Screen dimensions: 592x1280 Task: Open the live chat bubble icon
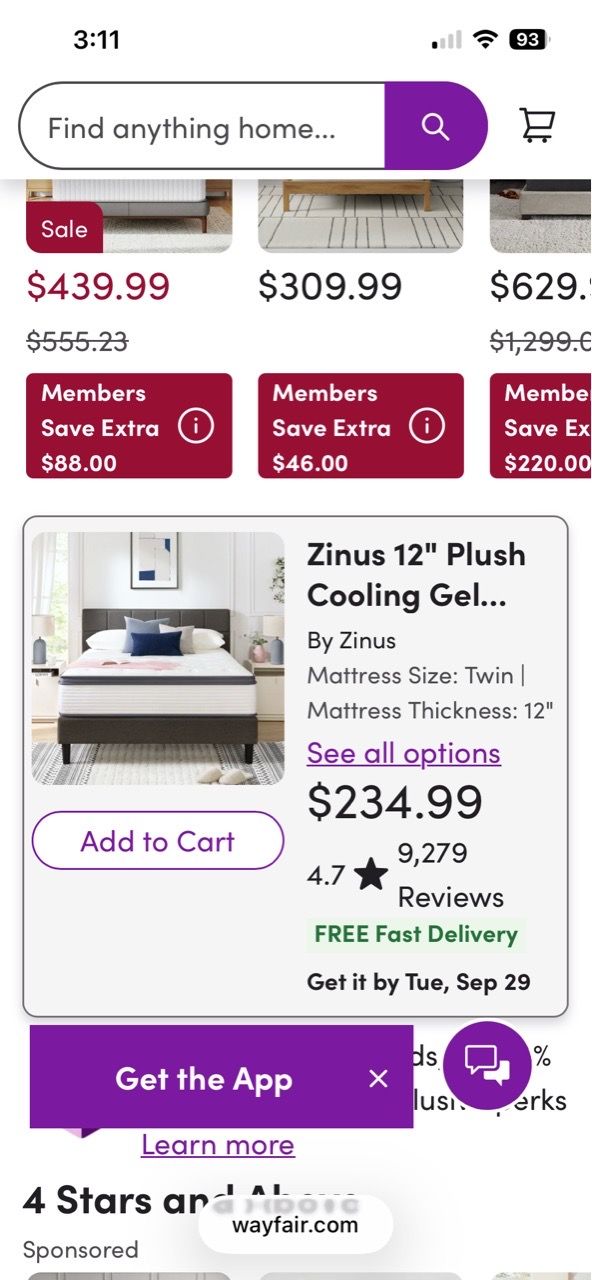(487, 1065)
